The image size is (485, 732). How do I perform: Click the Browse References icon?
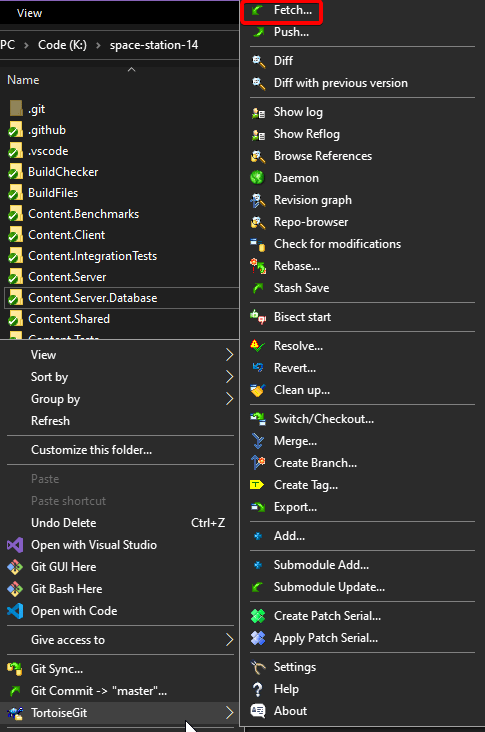[258, 156]
